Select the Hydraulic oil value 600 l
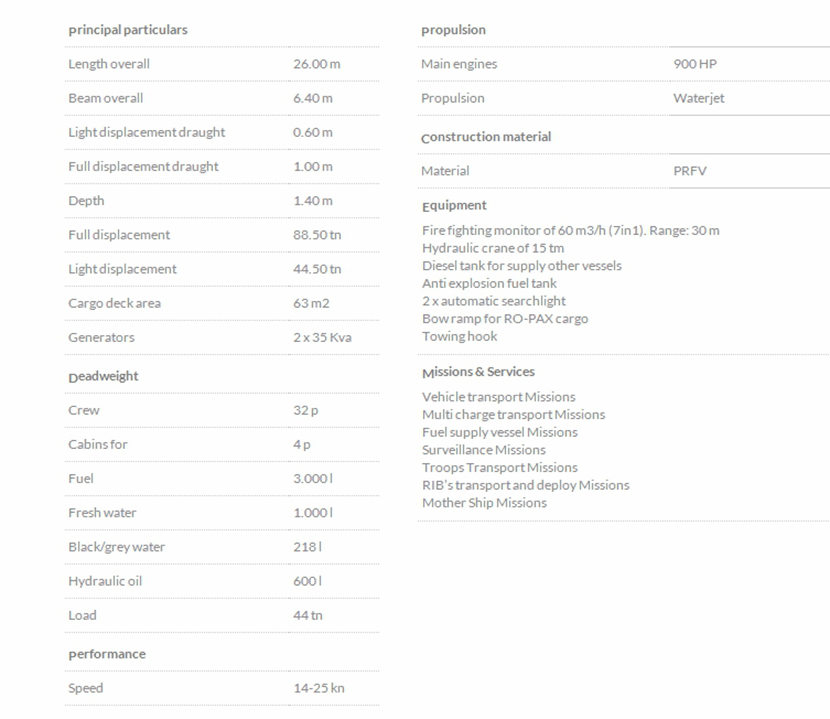The height and width of the screenshot is (719, 830). [x=307, y=581]
